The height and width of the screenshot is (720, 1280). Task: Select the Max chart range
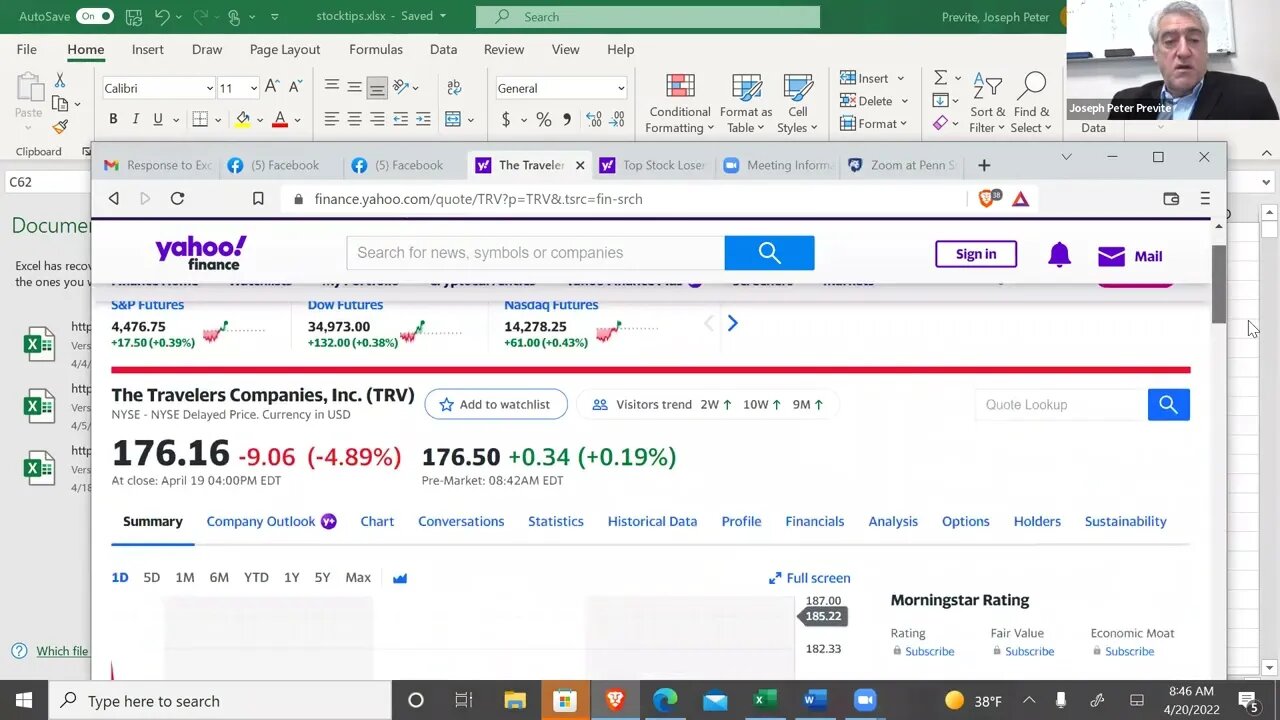(358, 578)
